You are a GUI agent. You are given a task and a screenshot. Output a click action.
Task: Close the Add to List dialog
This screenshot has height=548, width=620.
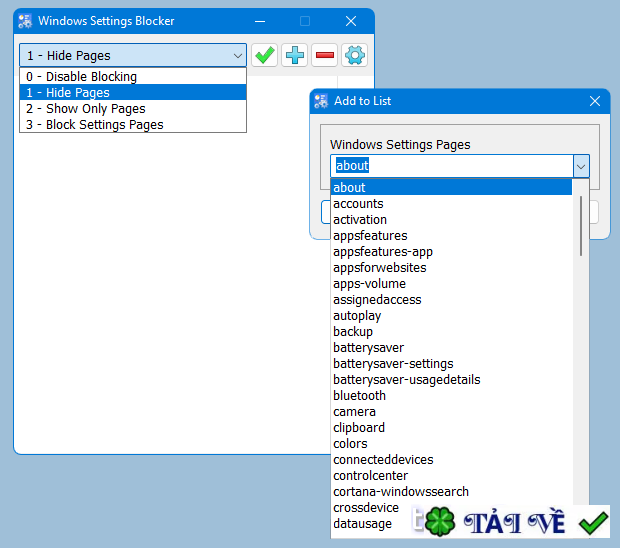595,101
